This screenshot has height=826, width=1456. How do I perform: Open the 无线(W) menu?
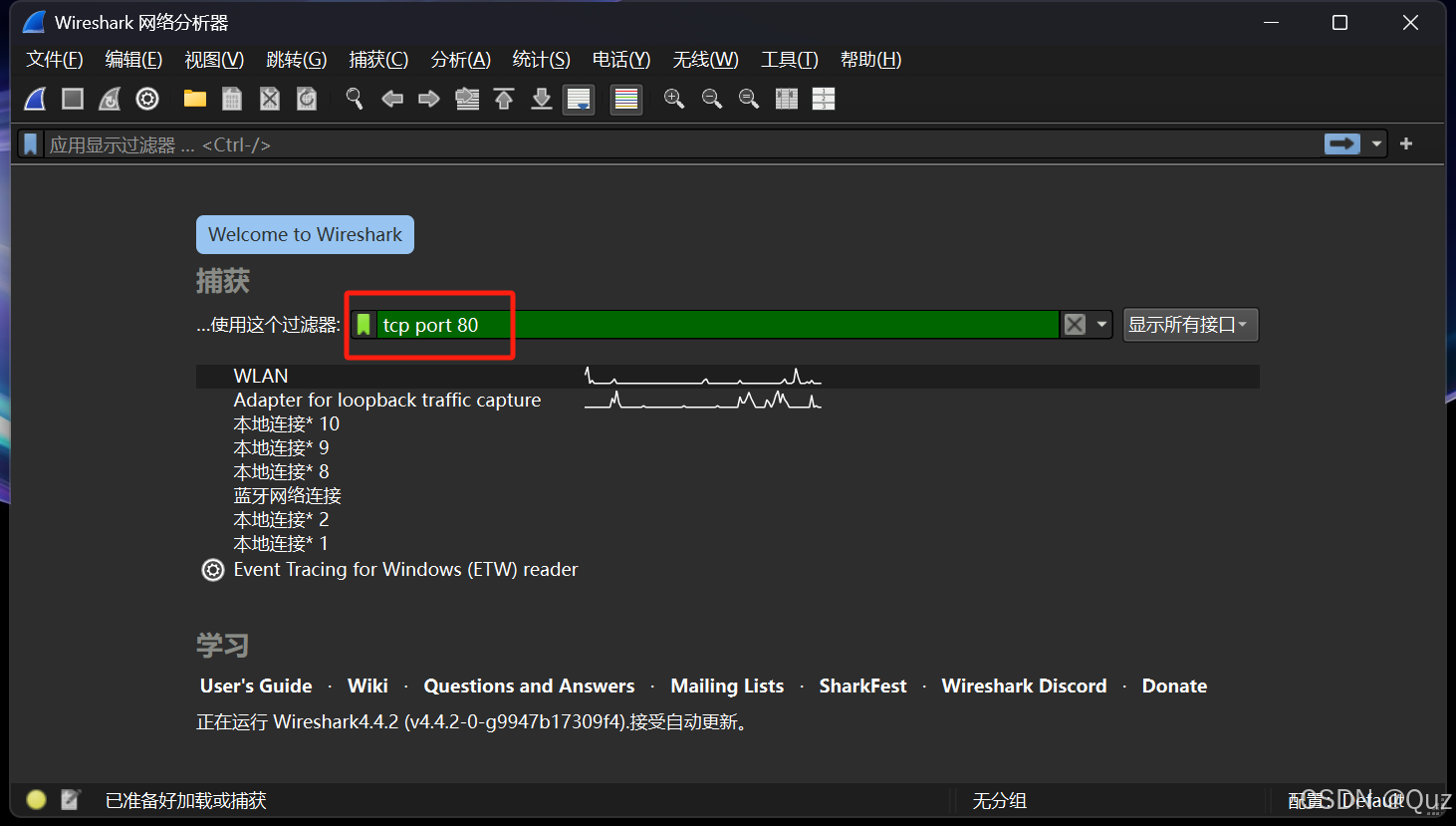[x=706, y=60]
